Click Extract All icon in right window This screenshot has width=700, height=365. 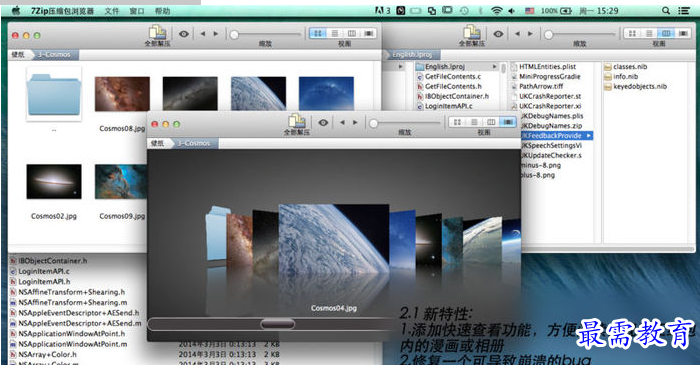(x=472, y=33)
